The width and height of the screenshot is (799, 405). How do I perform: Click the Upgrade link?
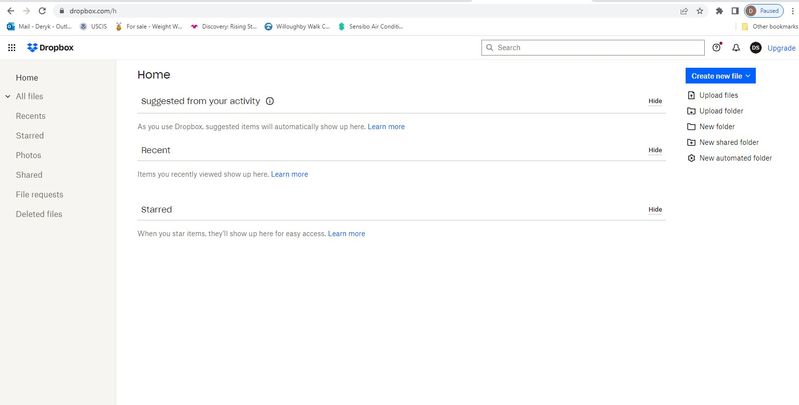click(x=781, y=47)
